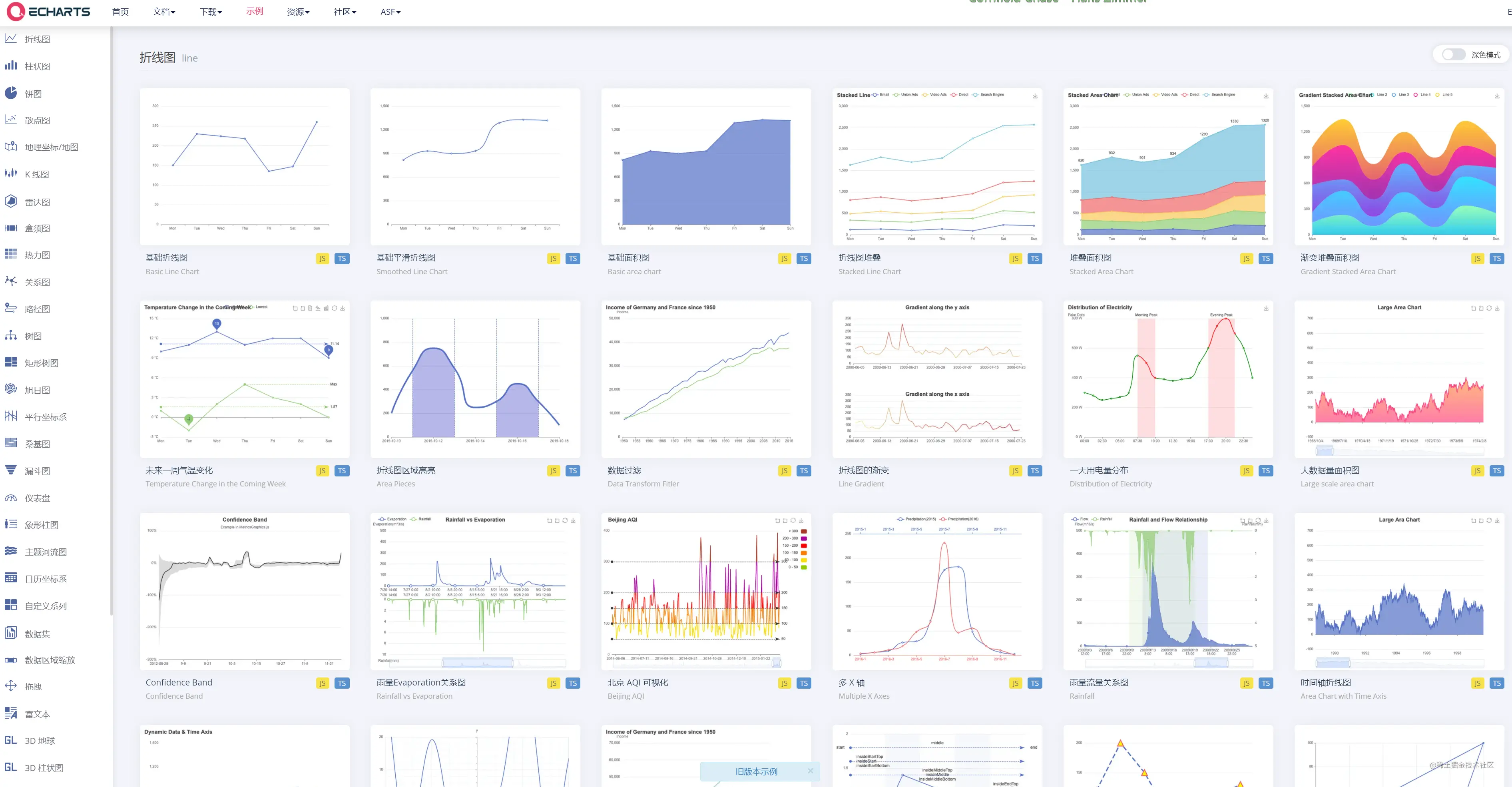Viewport: 1512px width, 787px height.
Task: Open the 基础面积图 chart thumbnail
Action: pyautogui.click(x=706, y=167)
